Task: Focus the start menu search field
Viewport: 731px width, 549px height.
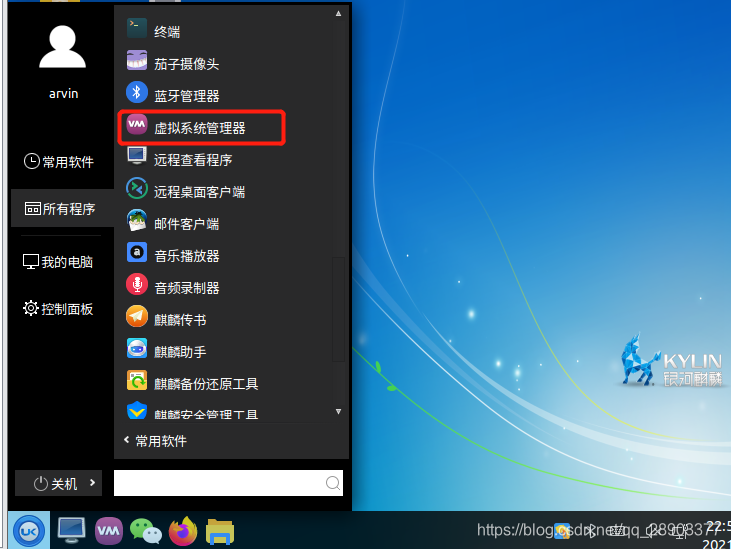Action: pyautogui.click(x=228, y=483)
